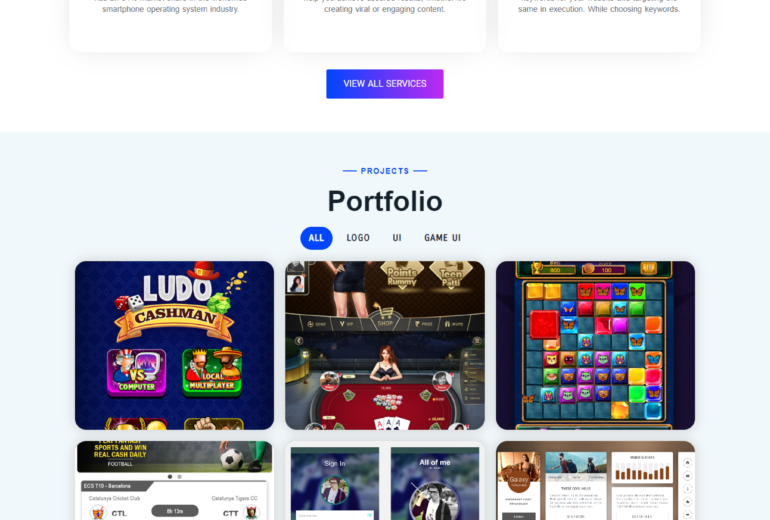This screenshot has width=770, height=520.
Task: Open the Ludo Cashman project thumbnail
Action: click(x=174, y=345)
